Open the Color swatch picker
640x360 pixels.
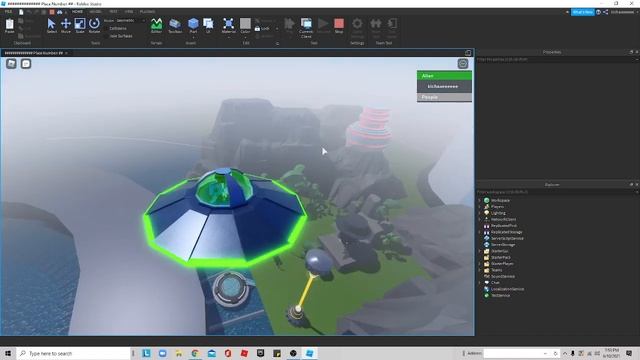[x=245, y=26]
